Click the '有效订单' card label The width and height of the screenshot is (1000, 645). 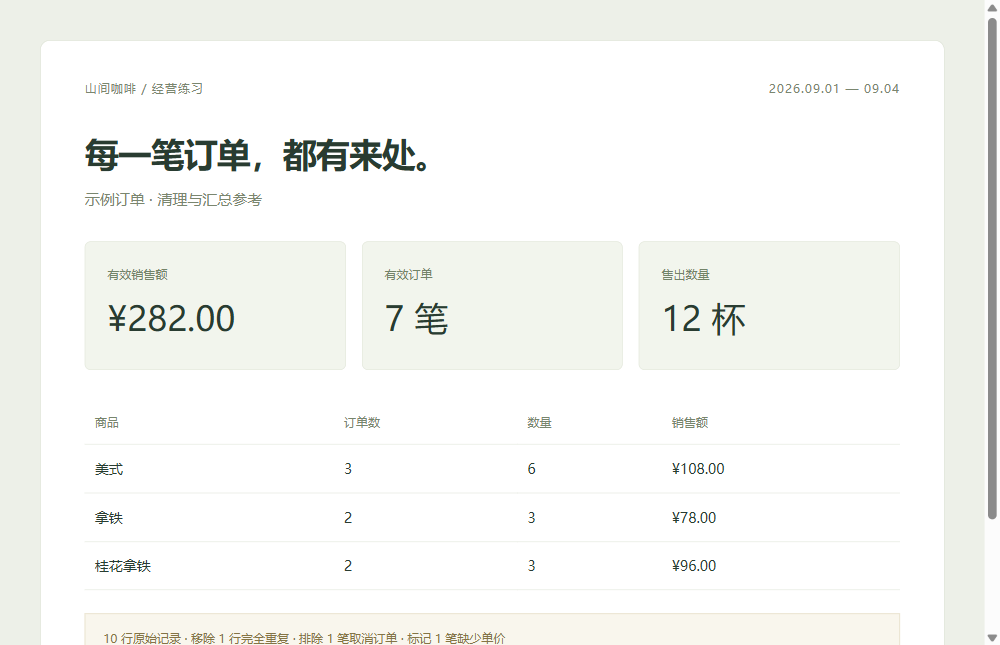pyautogui.click(x=408, y=275)
